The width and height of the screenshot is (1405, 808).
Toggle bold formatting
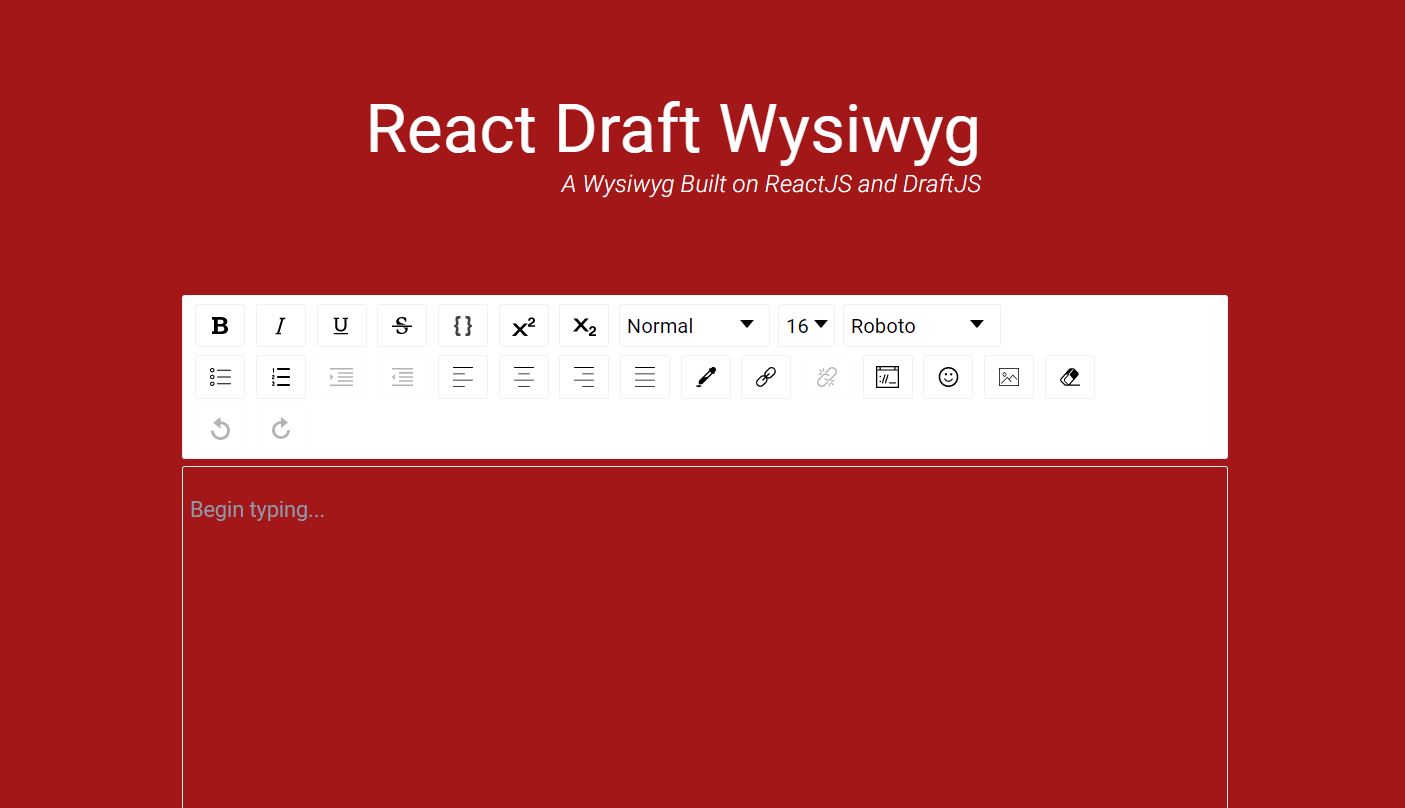coord(220,325)
